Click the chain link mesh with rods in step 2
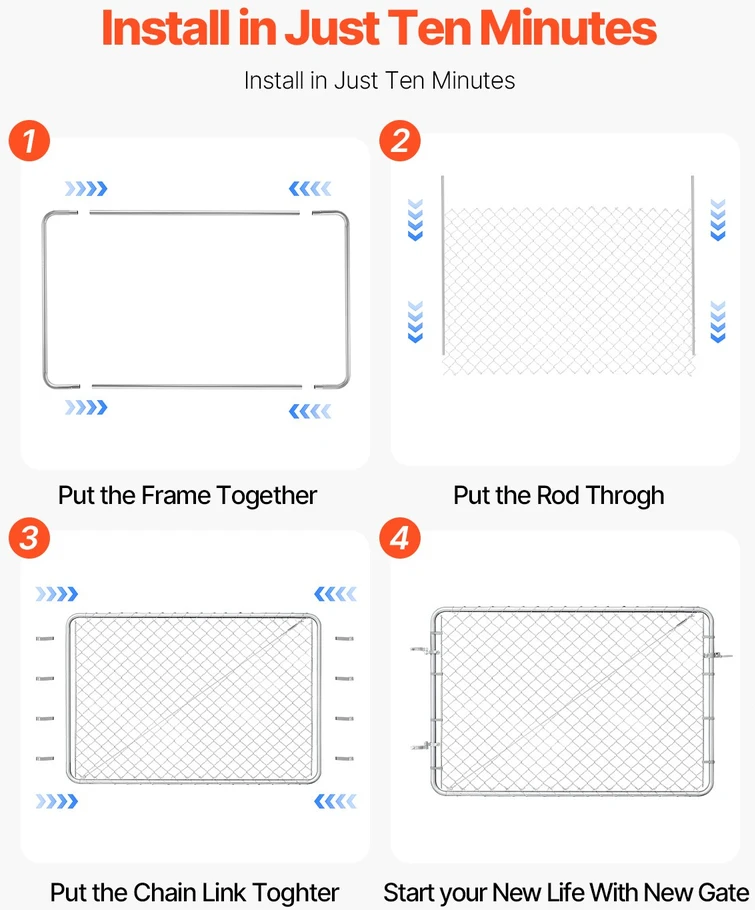The image size is (755, 910). point(568,276)
